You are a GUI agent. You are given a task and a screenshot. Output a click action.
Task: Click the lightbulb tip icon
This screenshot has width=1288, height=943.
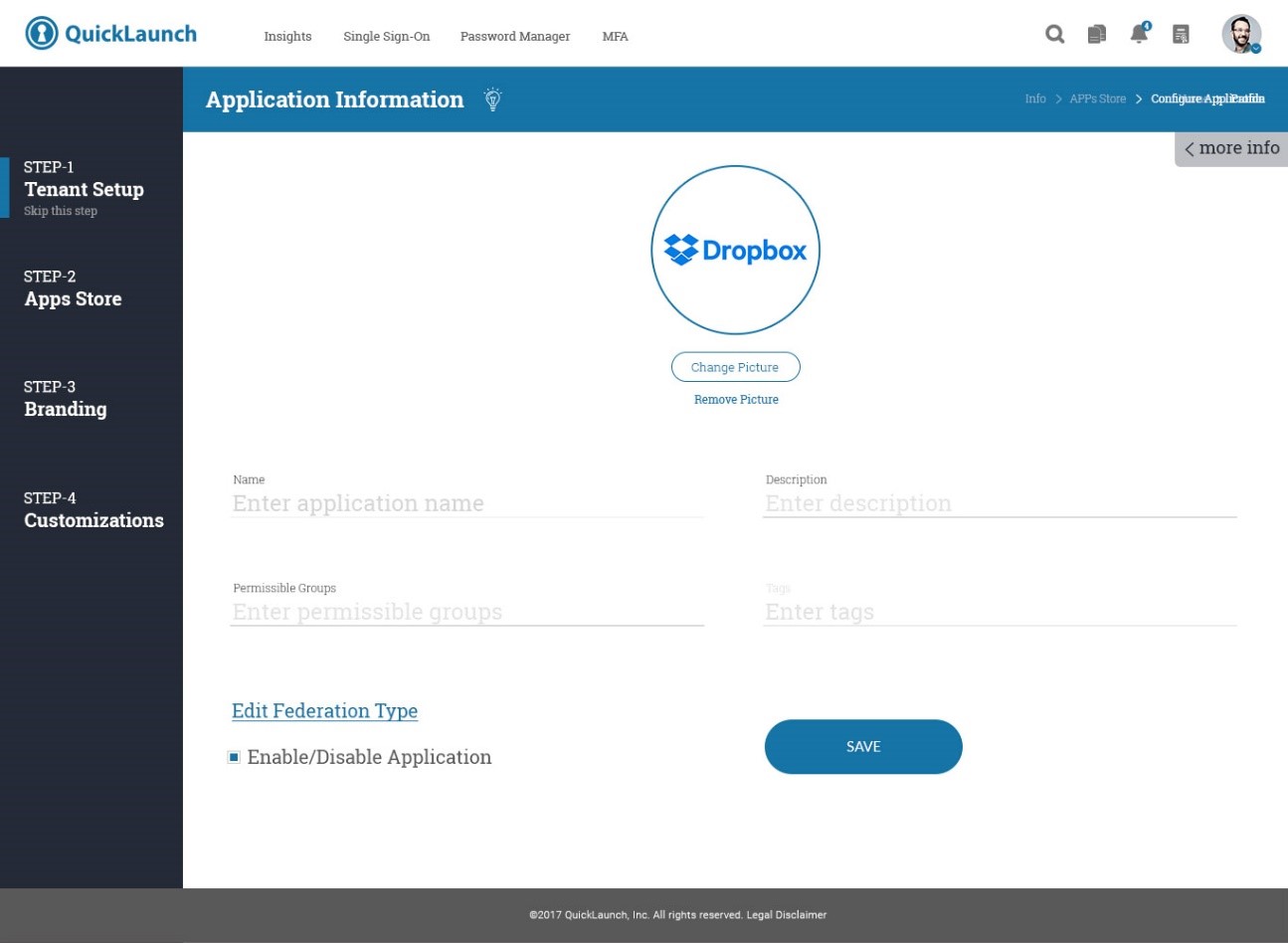492,99
